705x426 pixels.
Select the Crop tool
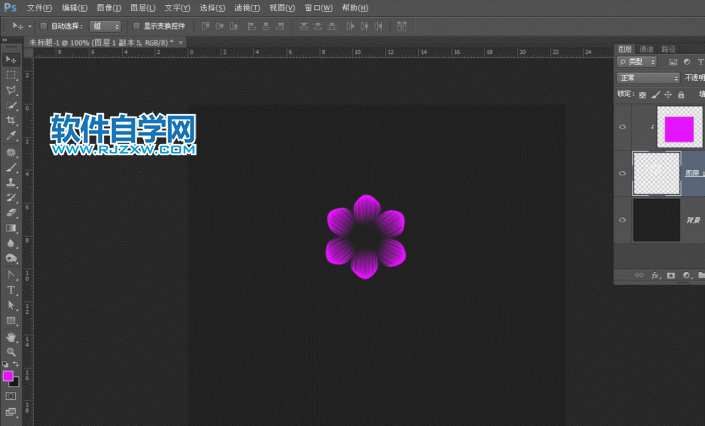(x=11, y=120)
